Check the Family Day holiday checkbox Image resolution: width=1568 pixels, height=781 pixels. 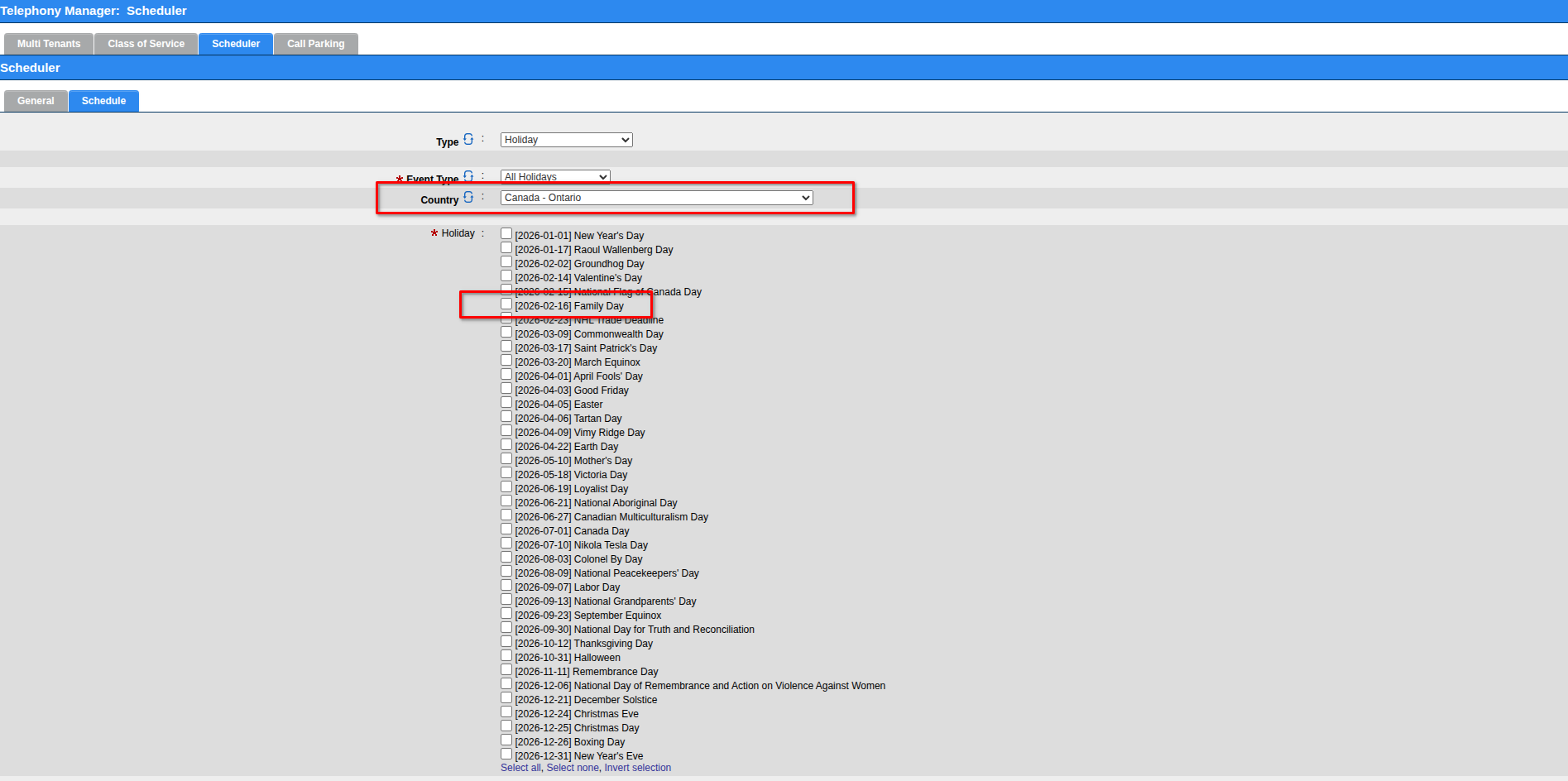(x=506, y=304)
